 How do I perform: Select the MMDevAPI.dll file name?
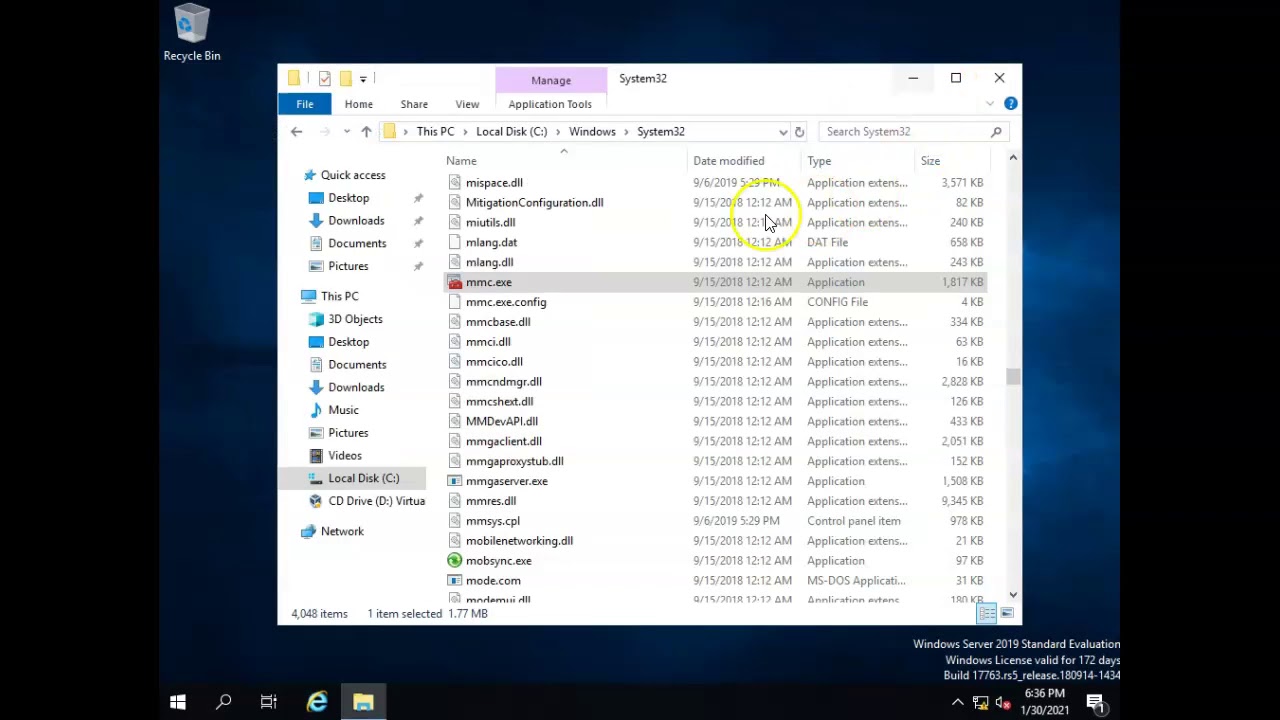501,422
